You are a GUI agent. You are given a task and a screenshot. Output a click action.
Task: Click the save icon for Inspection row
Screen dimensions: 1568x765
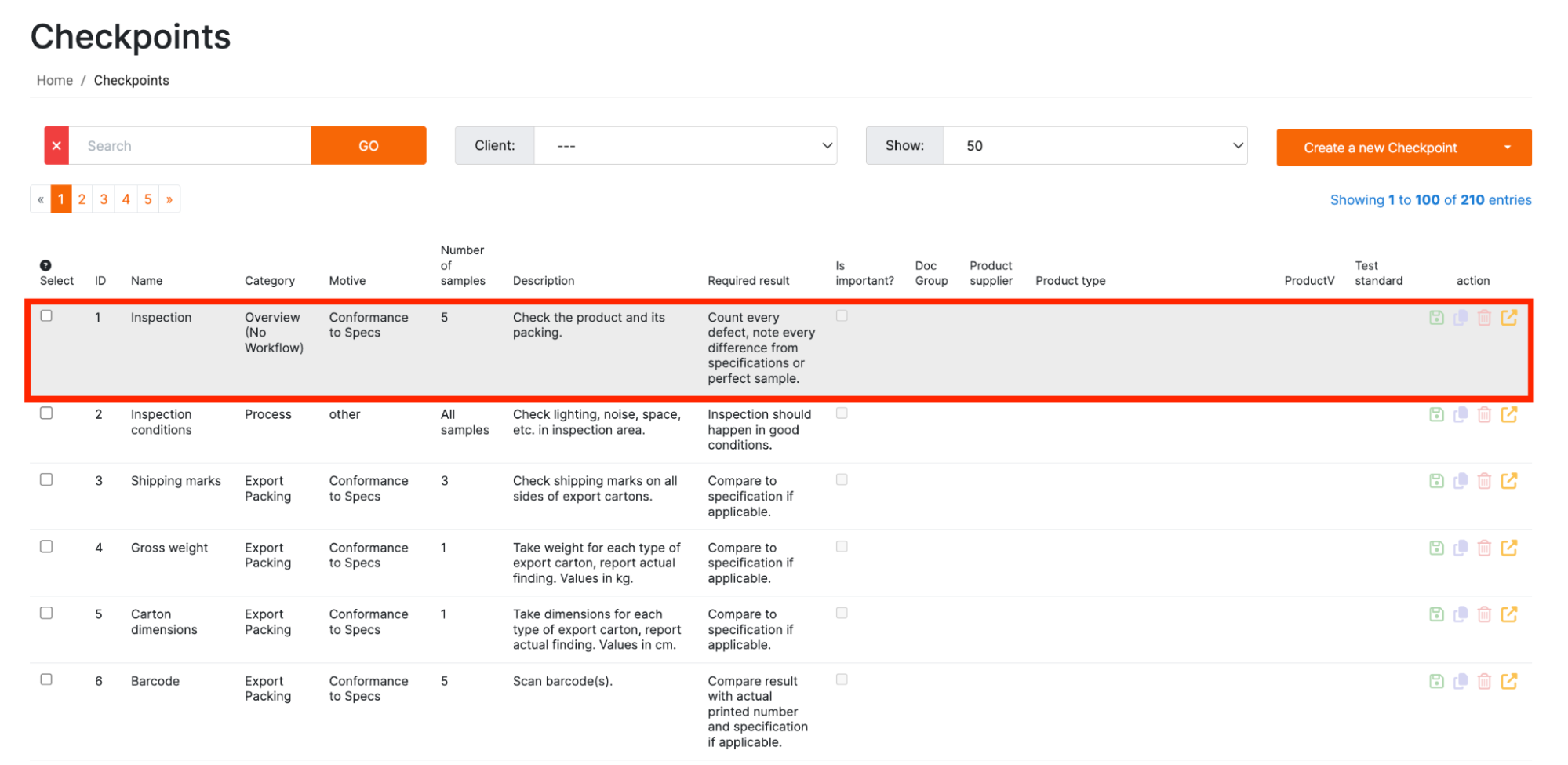[x=1435, y=318]
